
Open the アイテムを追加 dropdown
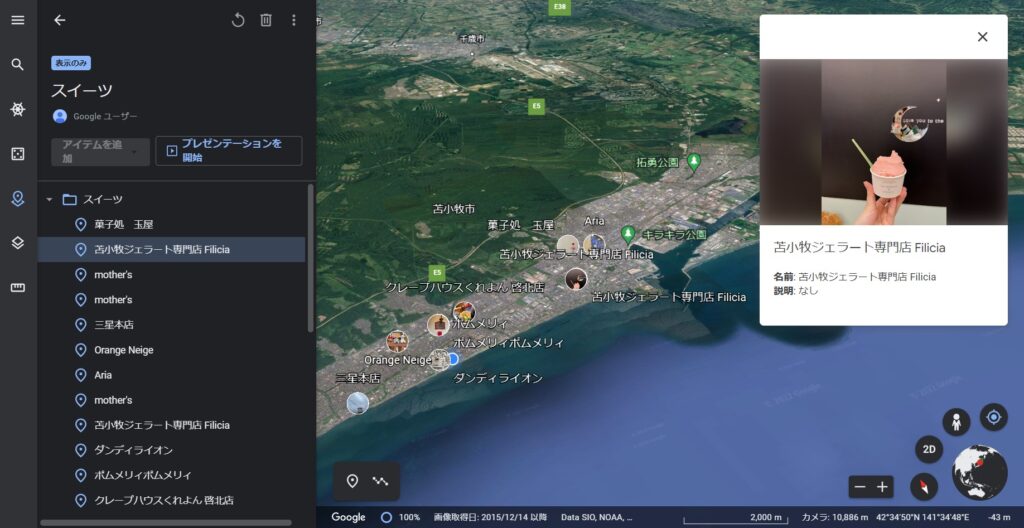pos(100,152)
